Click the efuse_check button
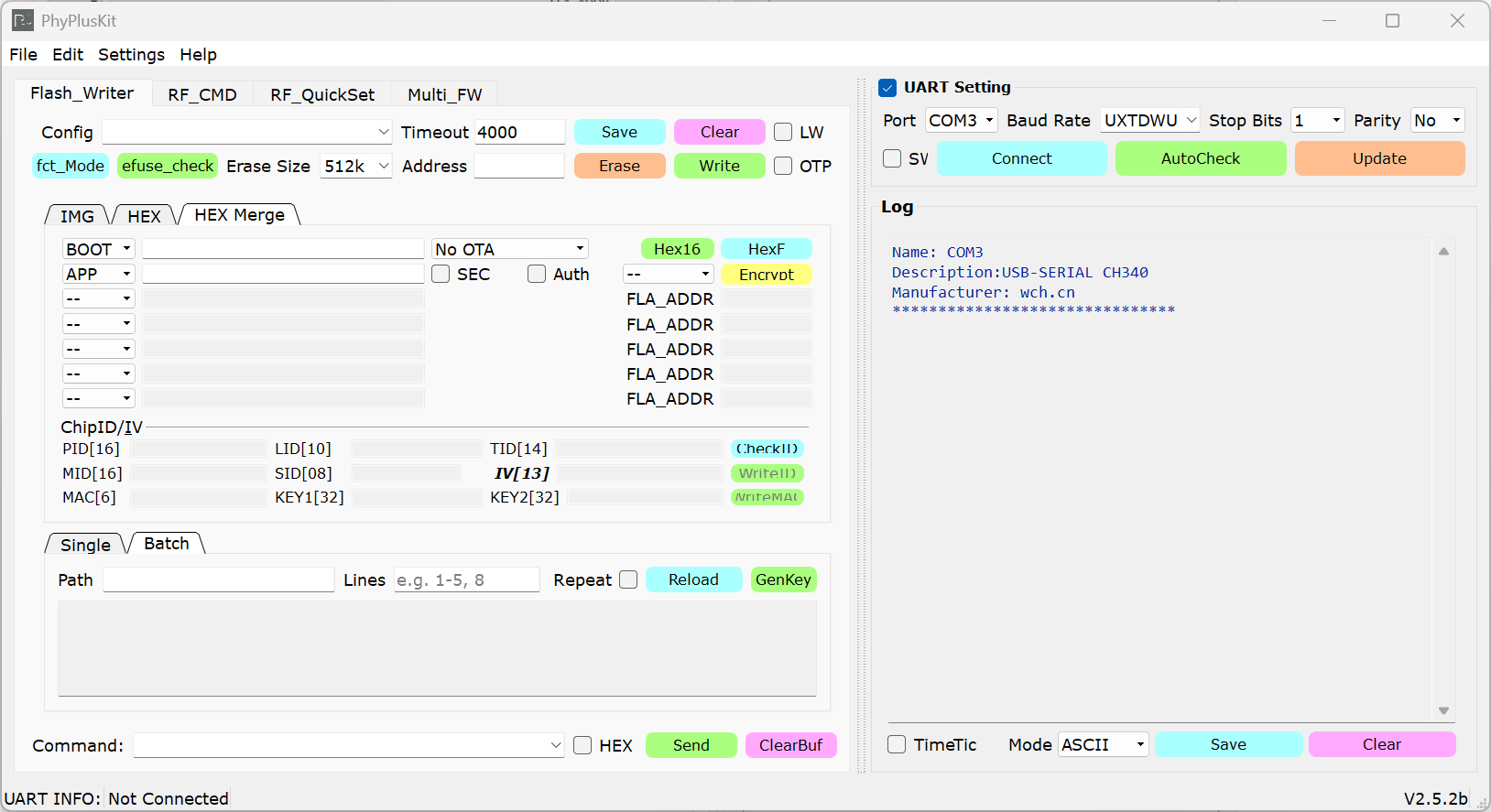 (168, 166)
